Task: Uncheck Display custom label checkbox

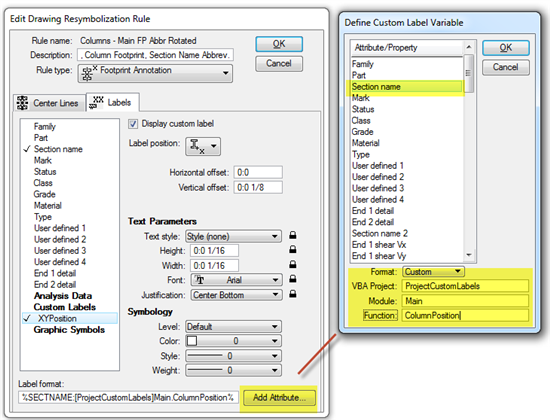Action: 133,124
